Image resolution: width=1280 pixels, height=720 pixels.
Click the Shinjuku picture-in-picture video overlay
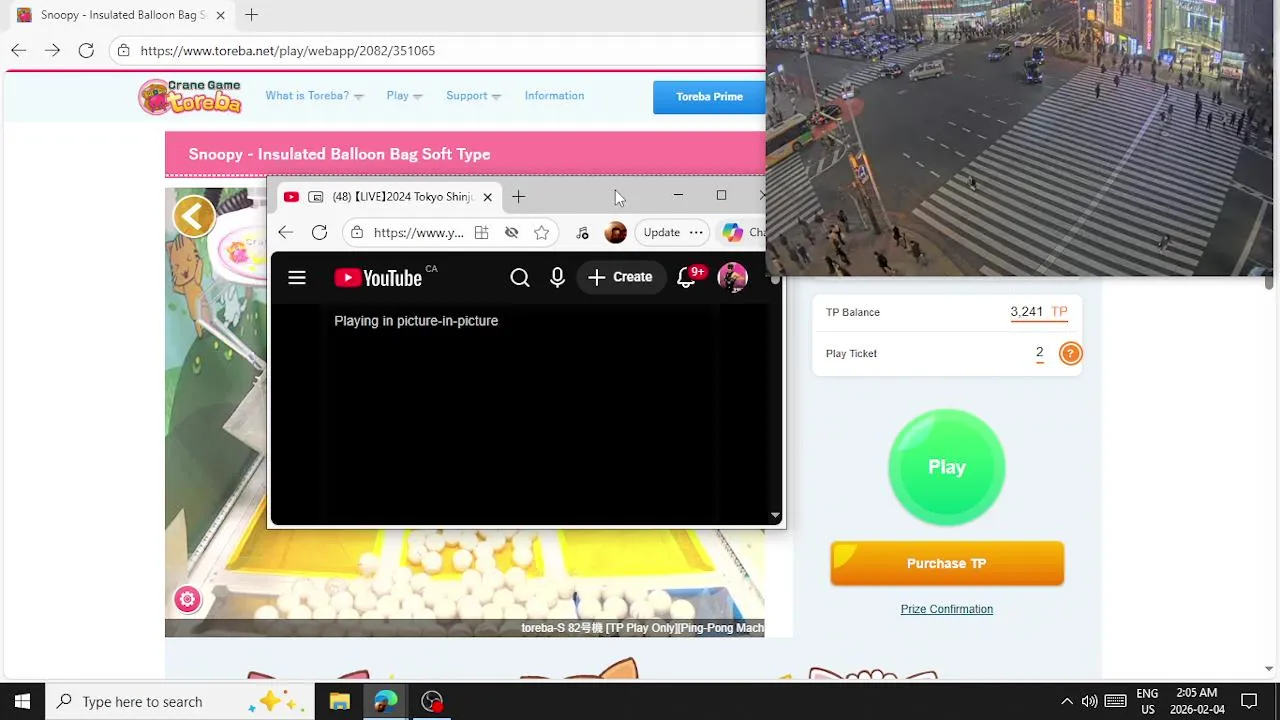1020,138
